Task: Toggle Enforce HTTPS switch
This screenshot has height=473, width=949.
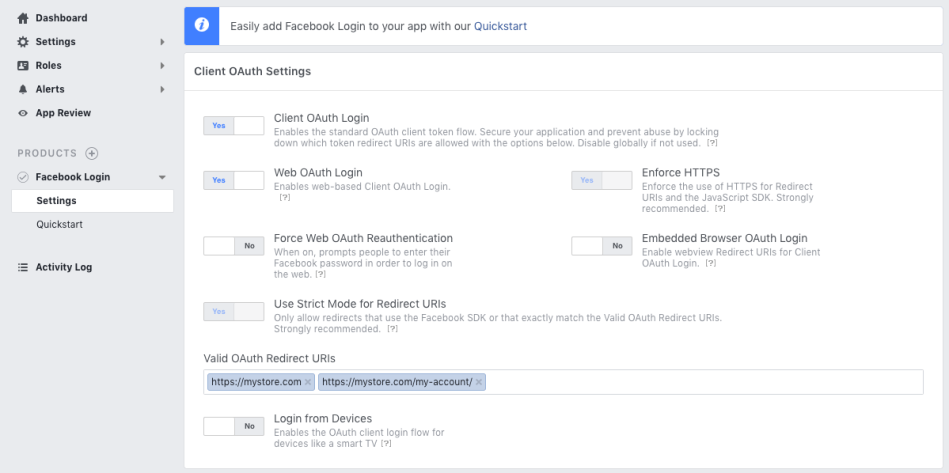Action: tap(602, 180)
